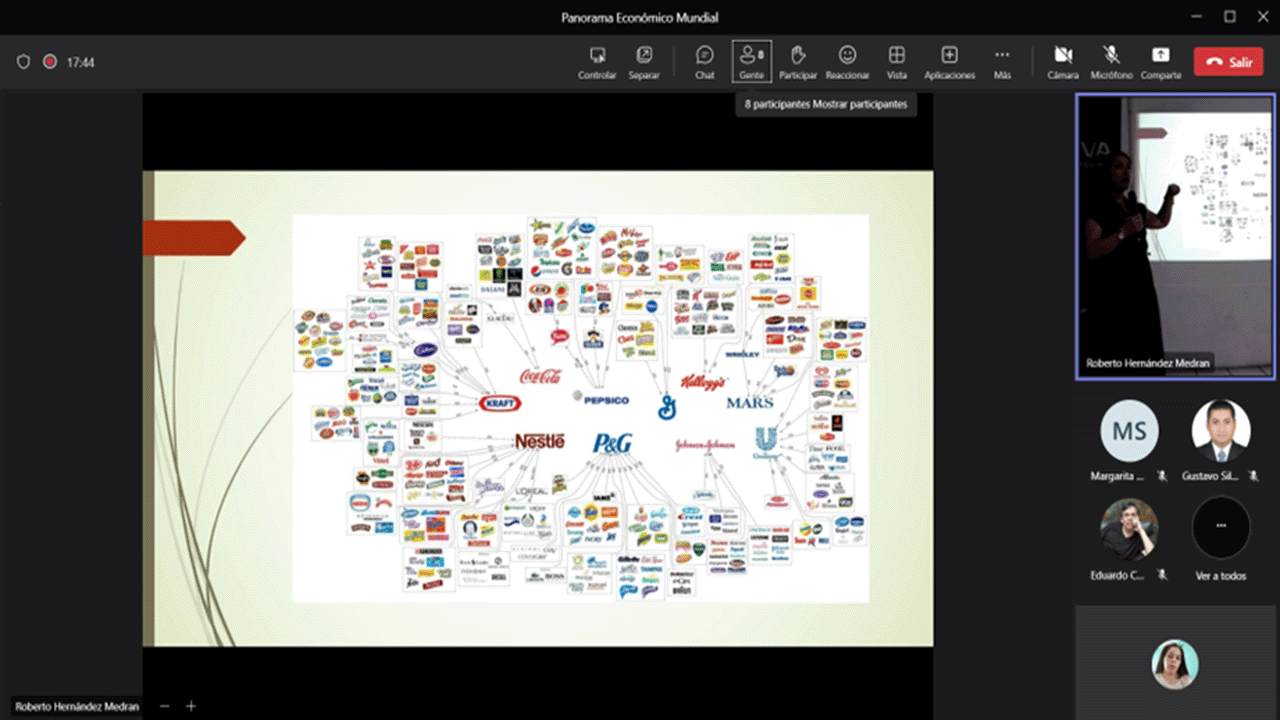Open Aplicaciones add-apps button
The height and width of the screenshot is (720, 1280).
pyautogui.click(x=949, y=62)
